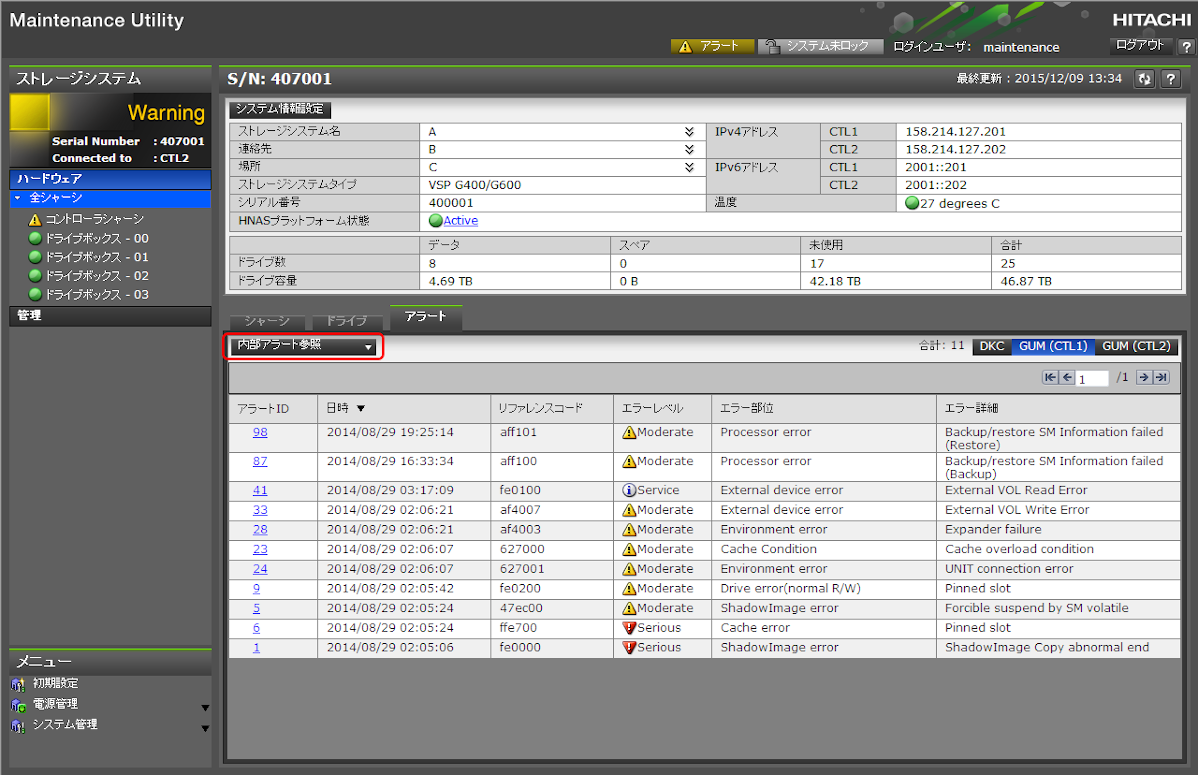Open help via the question mark icon beside refresh
This screenshot has width=1198, height=775.
[1171, 79]
